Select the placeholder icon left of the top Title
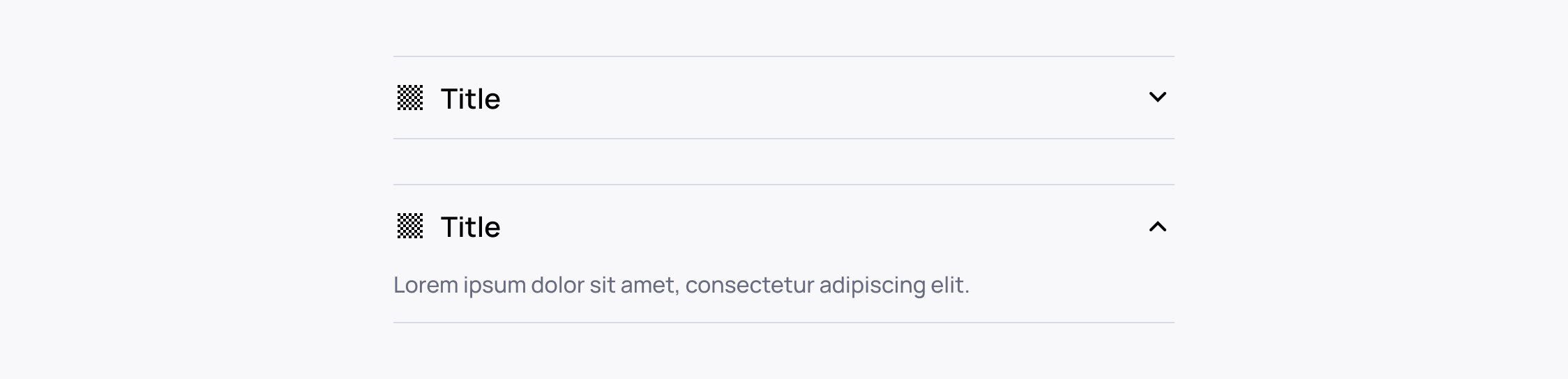Screen dimensions: 1568x379 [410, 98]
